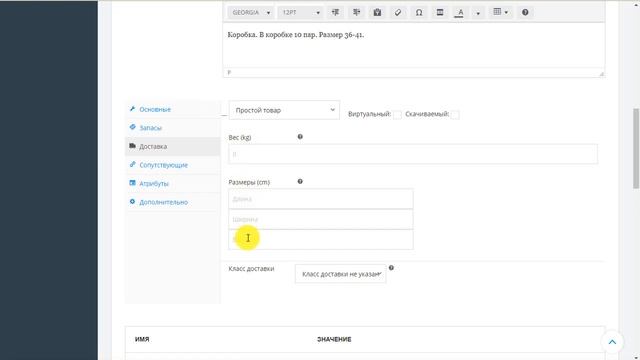Viewport: 640px width, 360px height.
Task: Click the help icon next to Вес (kg)
Action: coord(300,137)
